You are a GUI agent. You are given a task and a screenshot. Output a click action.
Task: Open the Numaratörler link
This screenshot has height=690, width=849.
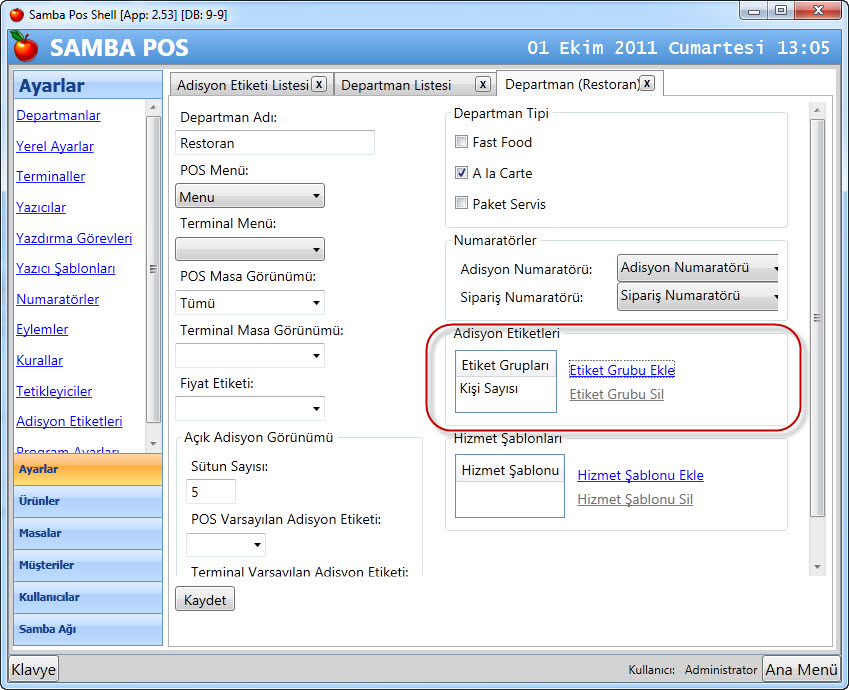tap(58, 300)
